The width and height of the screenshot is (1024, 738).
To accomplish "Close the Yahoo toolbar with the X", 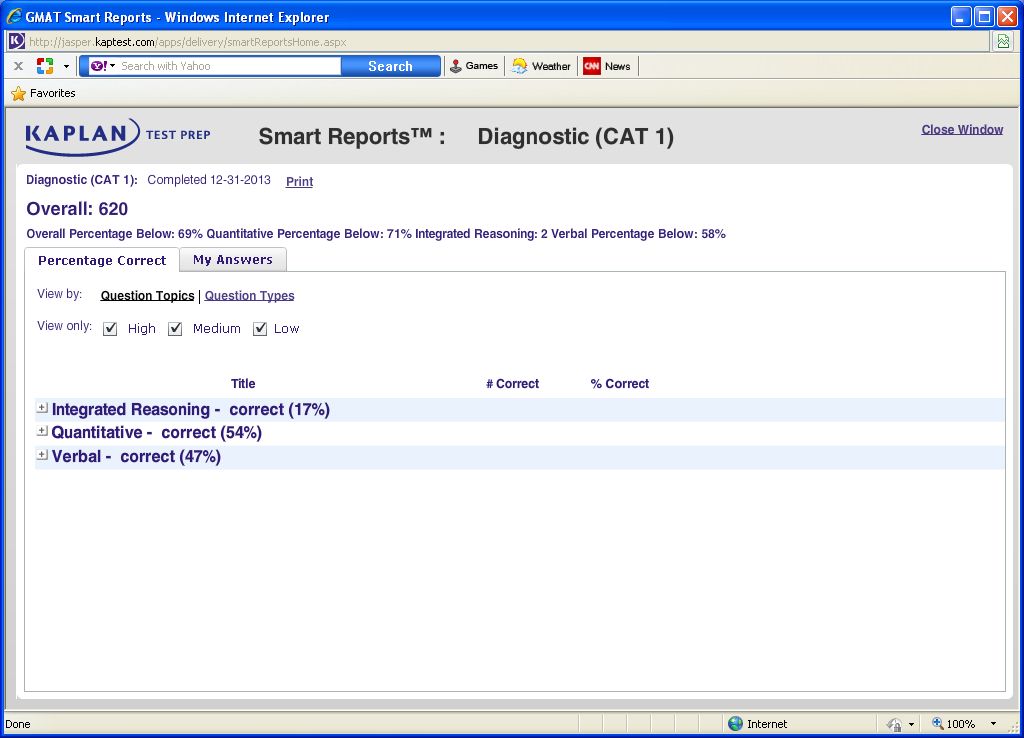I will [x=18, y=66].
